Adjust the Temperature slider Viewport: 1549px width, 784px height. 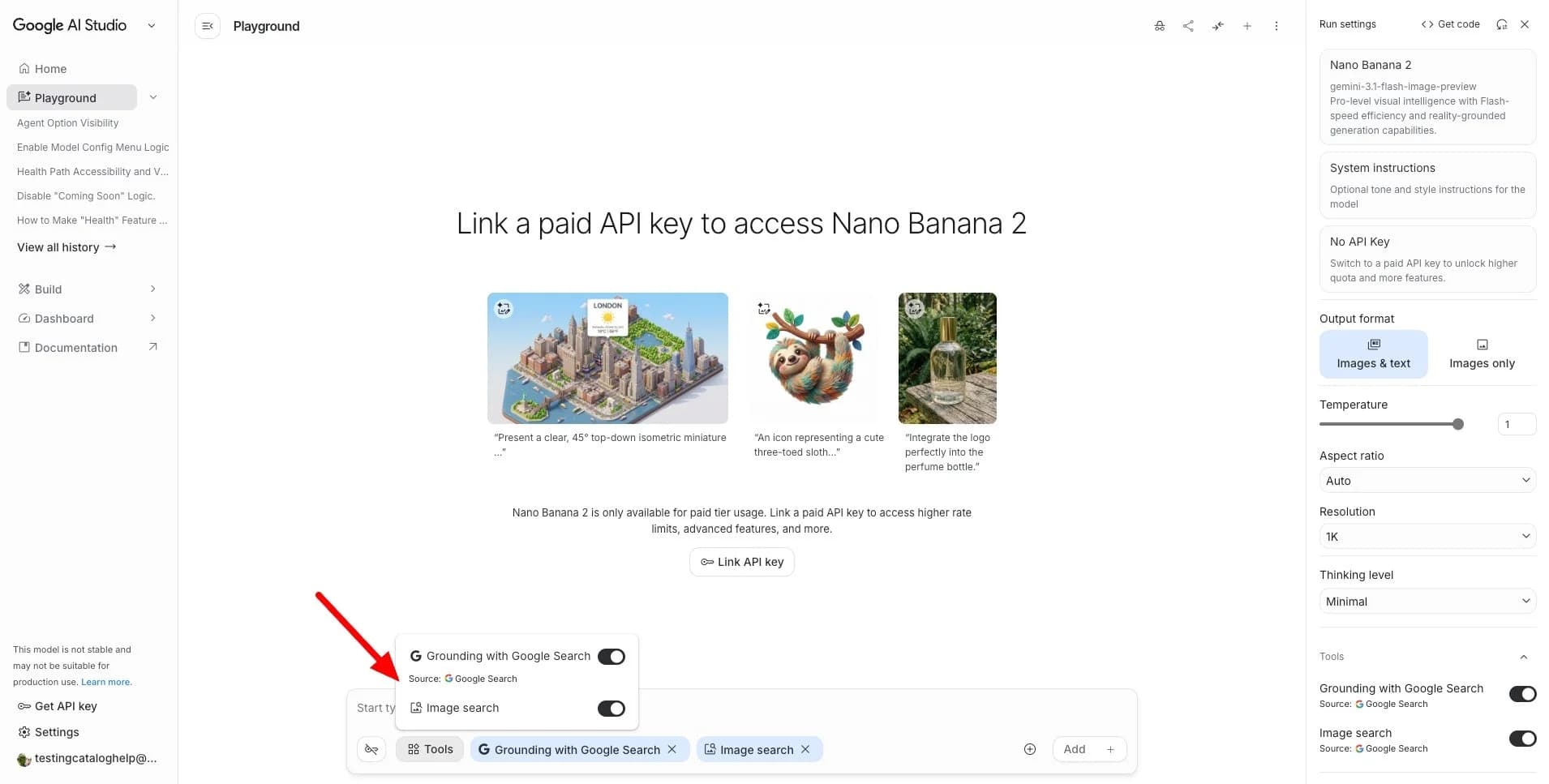(1457, 424)
